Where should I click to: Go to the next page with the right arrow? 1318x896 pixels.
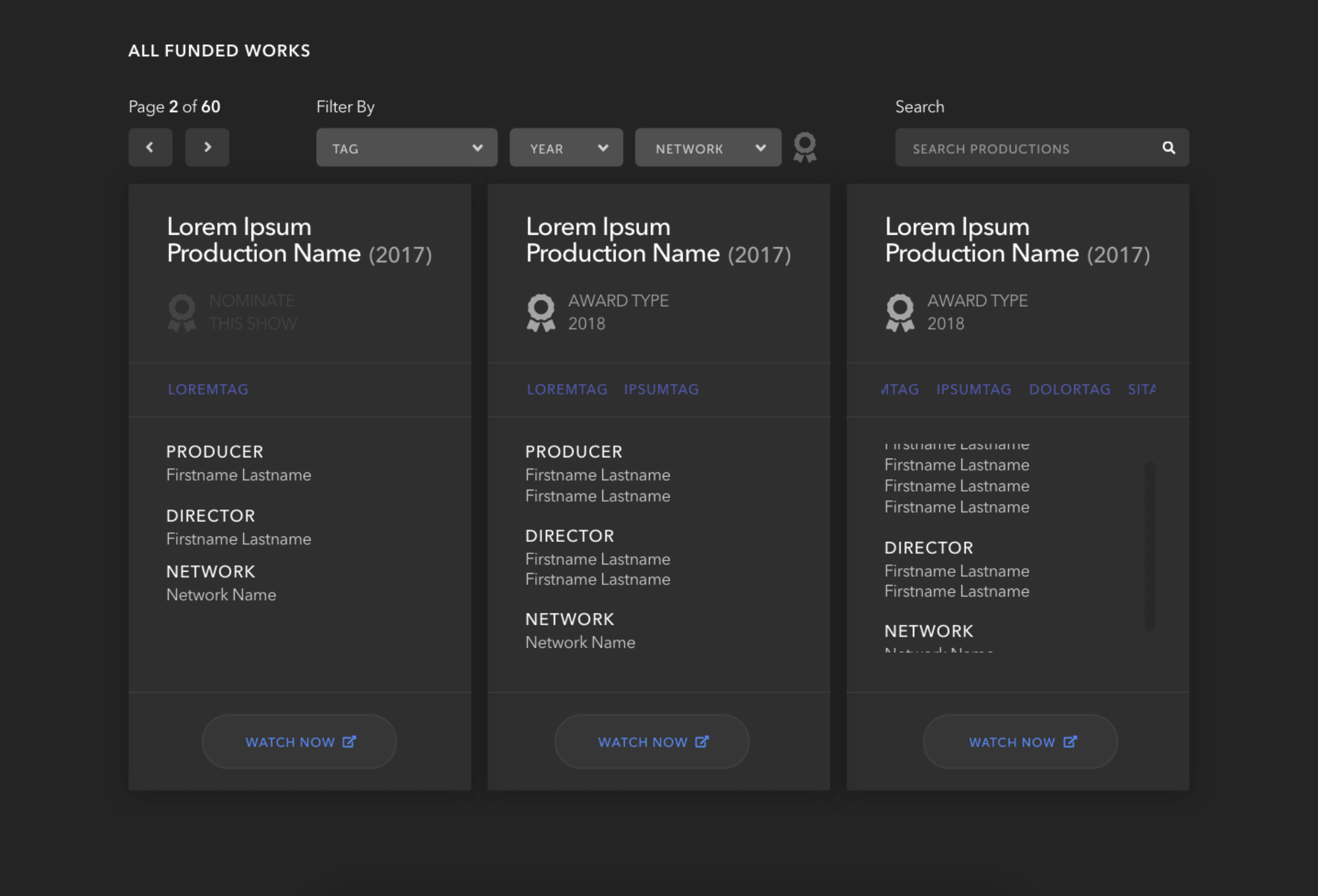[x=207, y=147]
